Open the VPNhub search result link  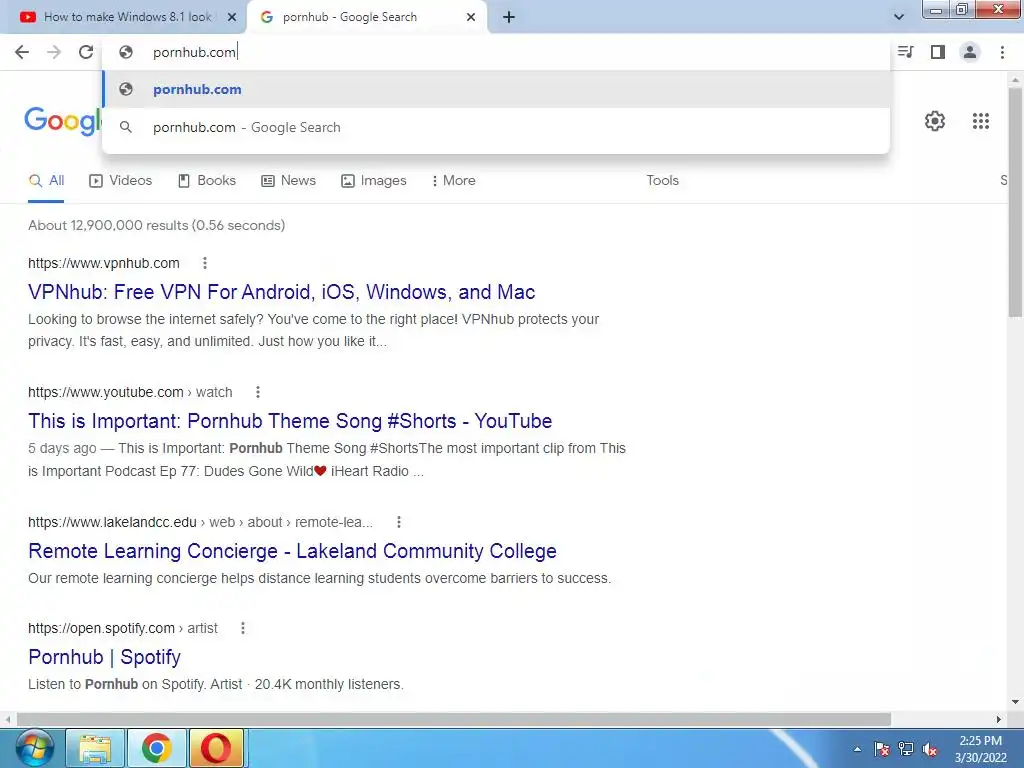click(x=281, y=292)
